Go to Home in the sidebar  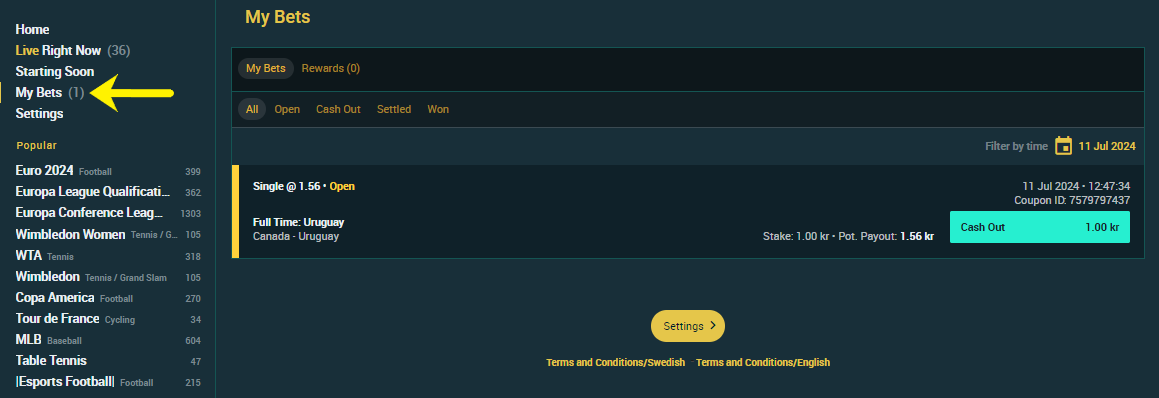click(33, 30)
